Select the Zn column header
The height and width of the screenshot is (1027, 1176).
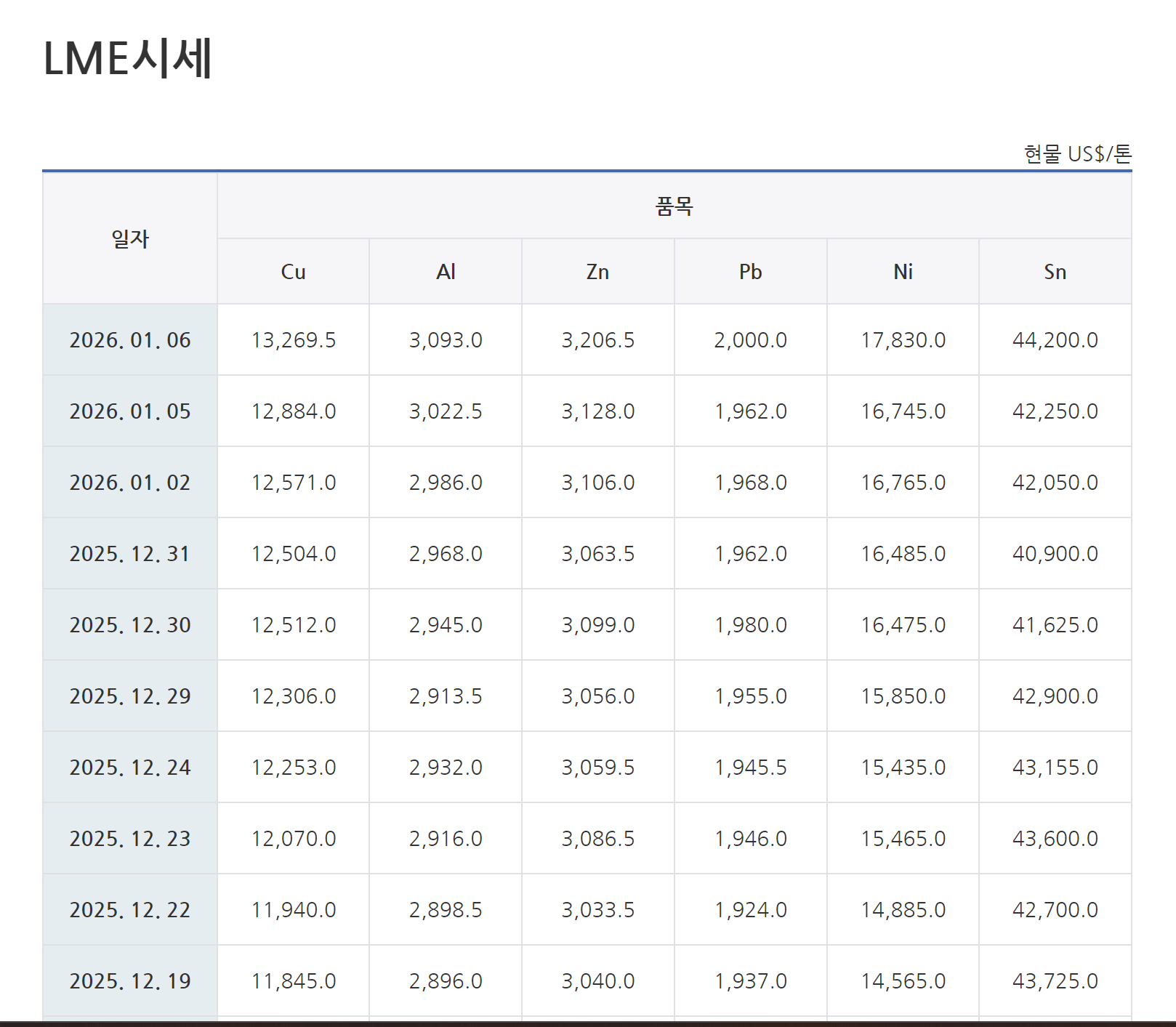[x=597, y=272]
